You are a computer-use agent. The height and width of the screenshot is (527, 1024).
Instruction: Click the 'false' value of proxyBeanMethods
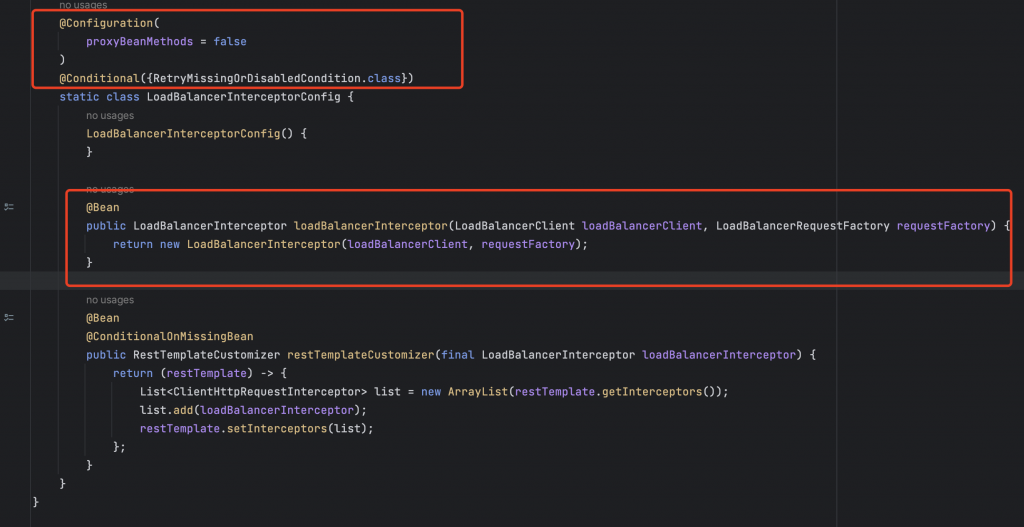pyautogui.click(x=229, y=41)
